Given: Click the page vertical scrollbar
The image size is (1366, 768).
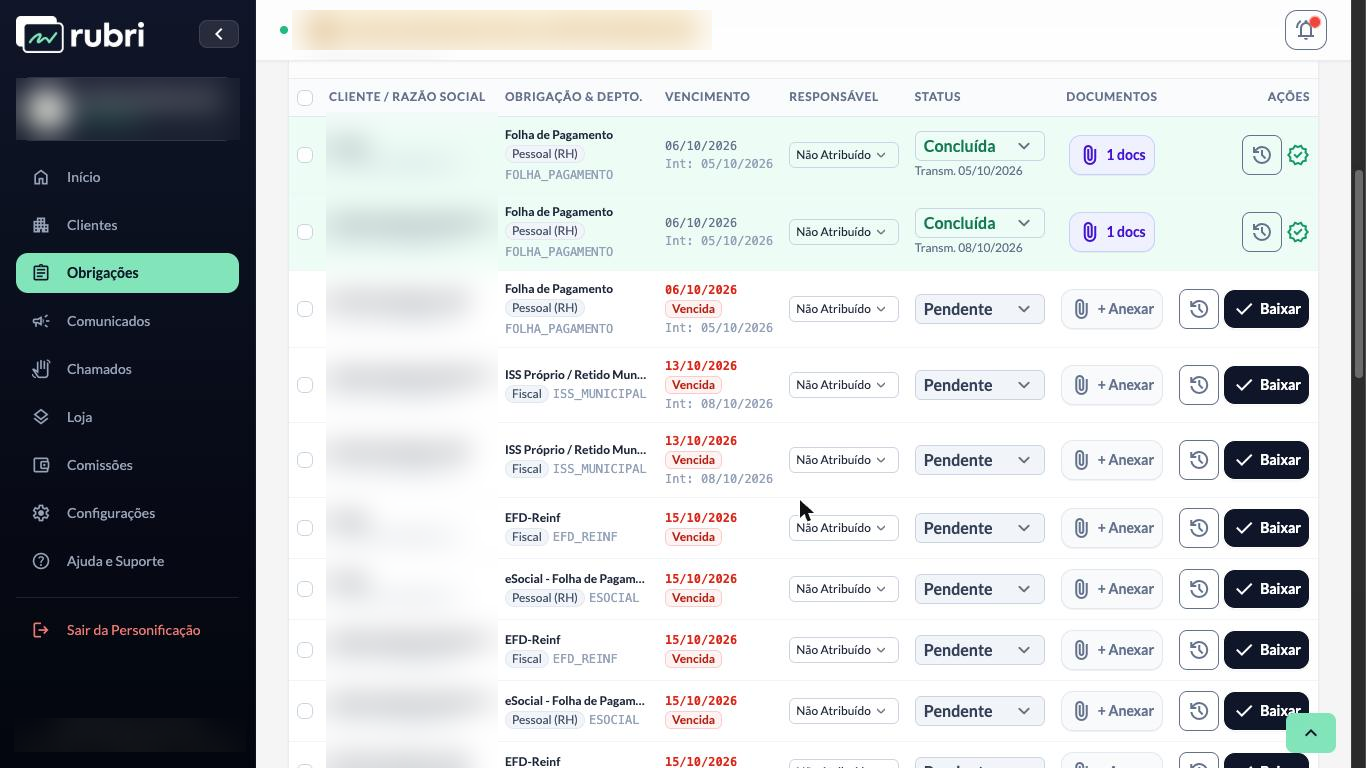Looking at the screenshot, I should (1359, 275).
